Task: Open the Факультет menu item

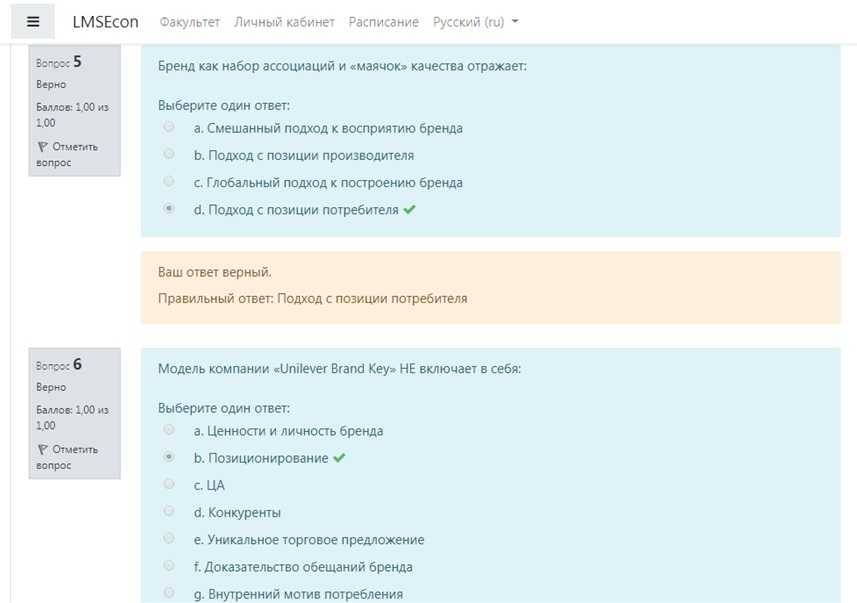Action: [x=190, y=22]
